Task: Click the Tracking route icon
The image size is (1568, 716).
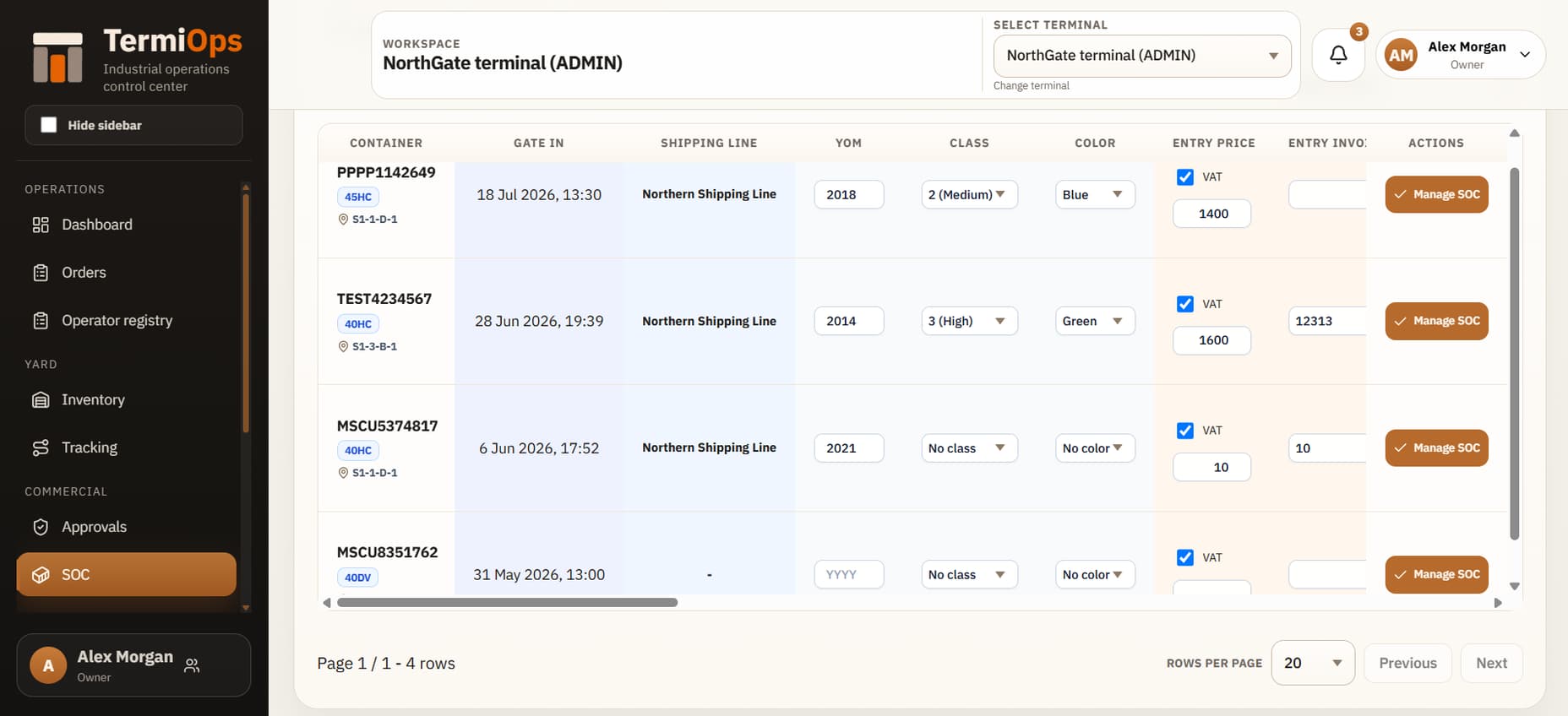Action: click(41, 447)
